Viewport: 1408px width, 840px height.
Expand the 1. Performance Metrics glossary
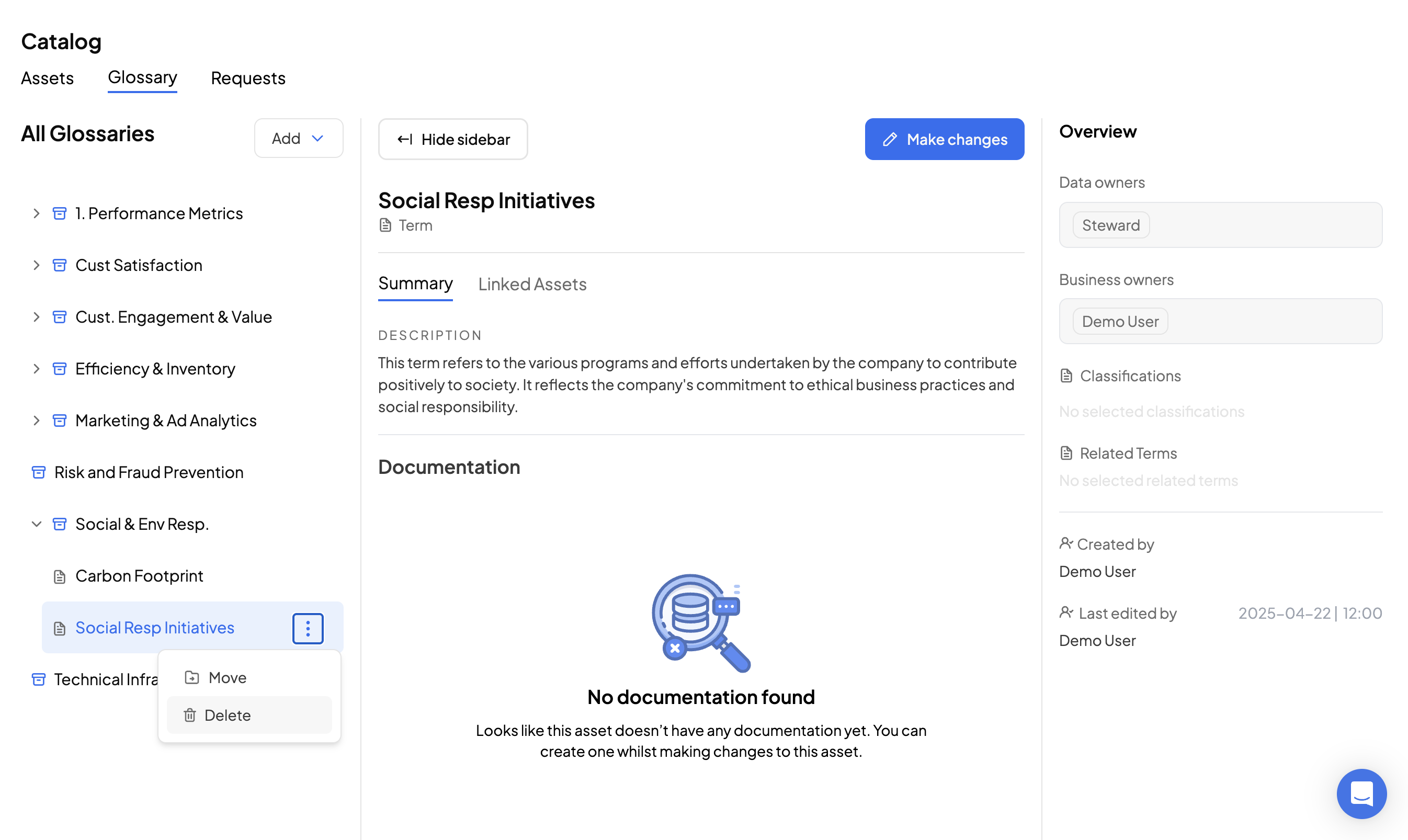point(36,213)
